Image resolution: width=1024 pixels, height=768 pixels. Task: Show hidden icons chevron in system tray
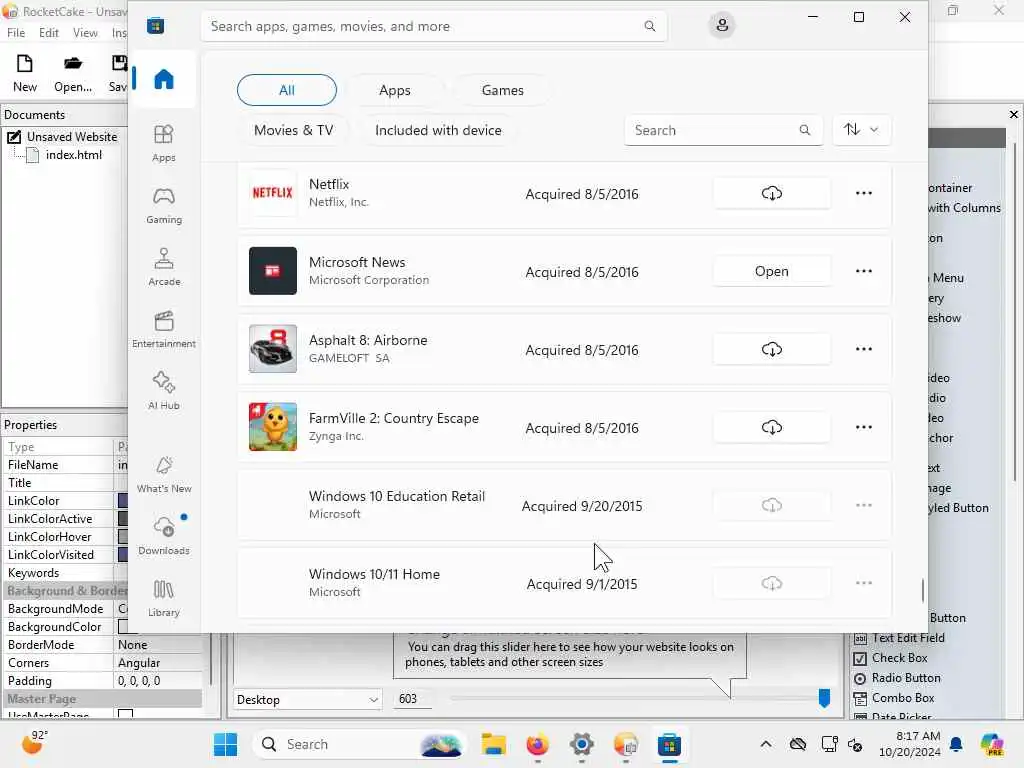tap(765, 744)
